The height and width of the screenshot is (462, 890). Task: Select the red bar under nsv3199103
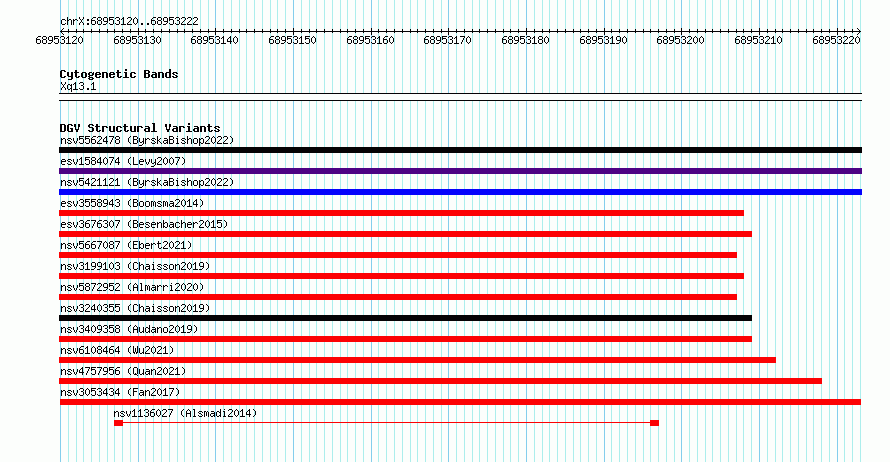(401, 276)
